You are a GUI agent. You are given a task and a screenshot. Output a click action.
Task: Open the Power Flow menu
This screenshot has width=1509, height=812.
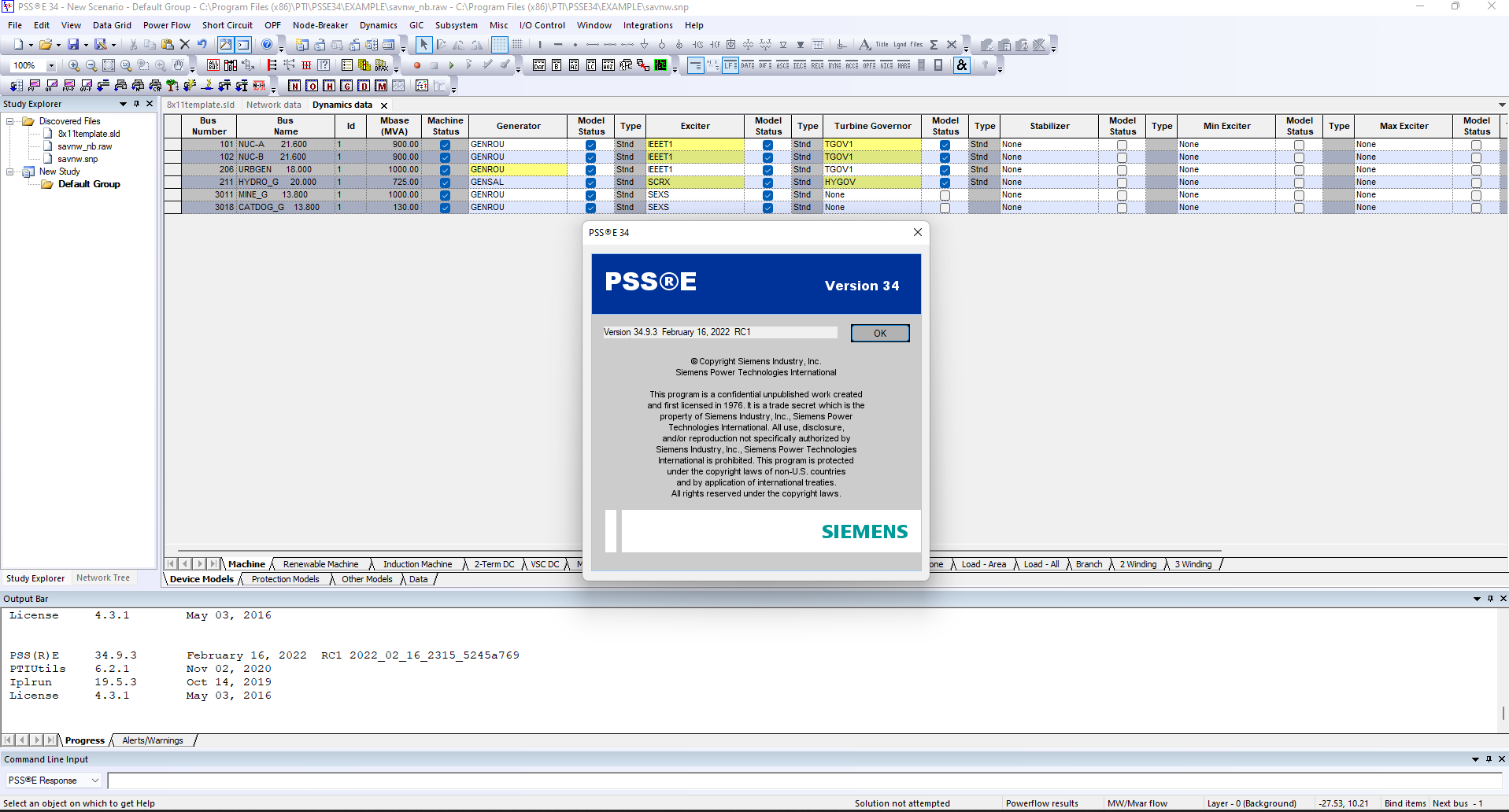[x=167, y=25]
